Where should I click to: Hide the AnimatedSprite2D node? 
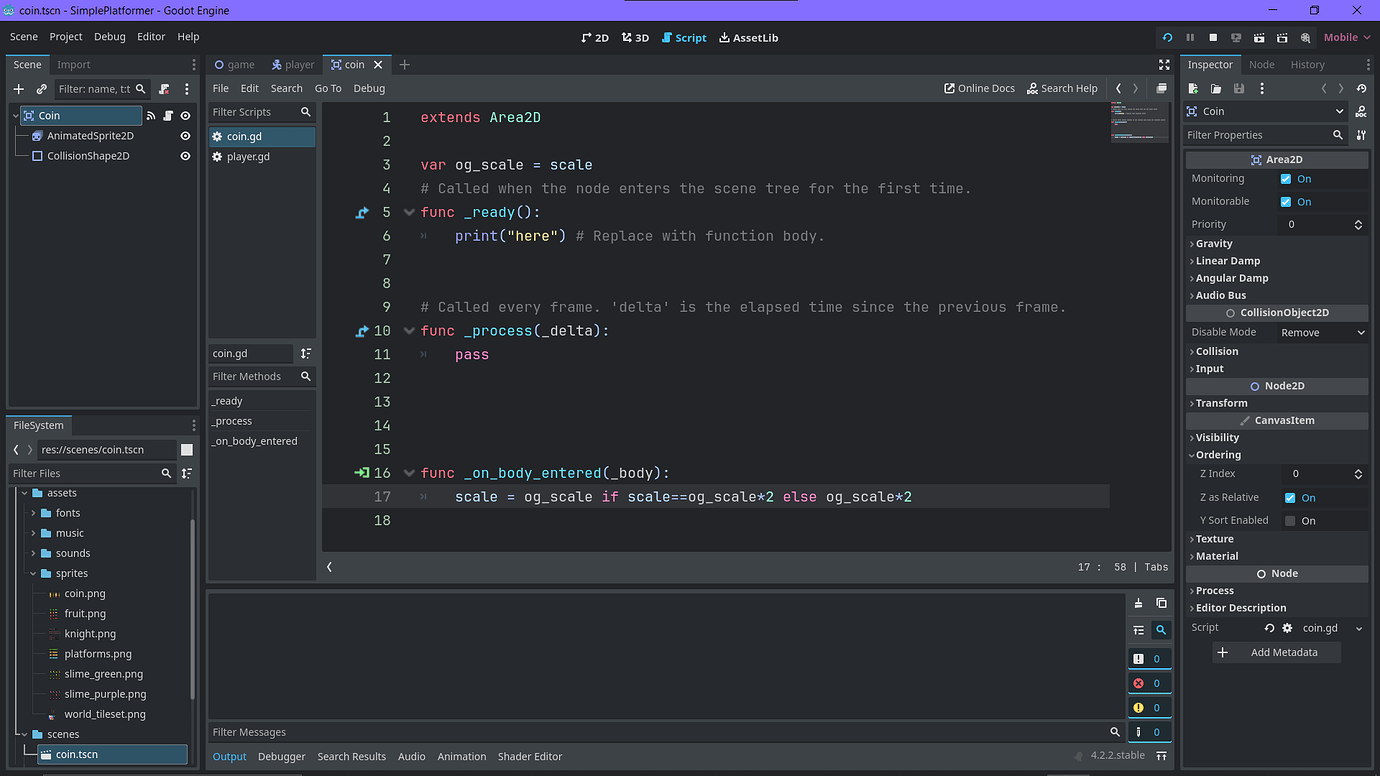(185, 135)
